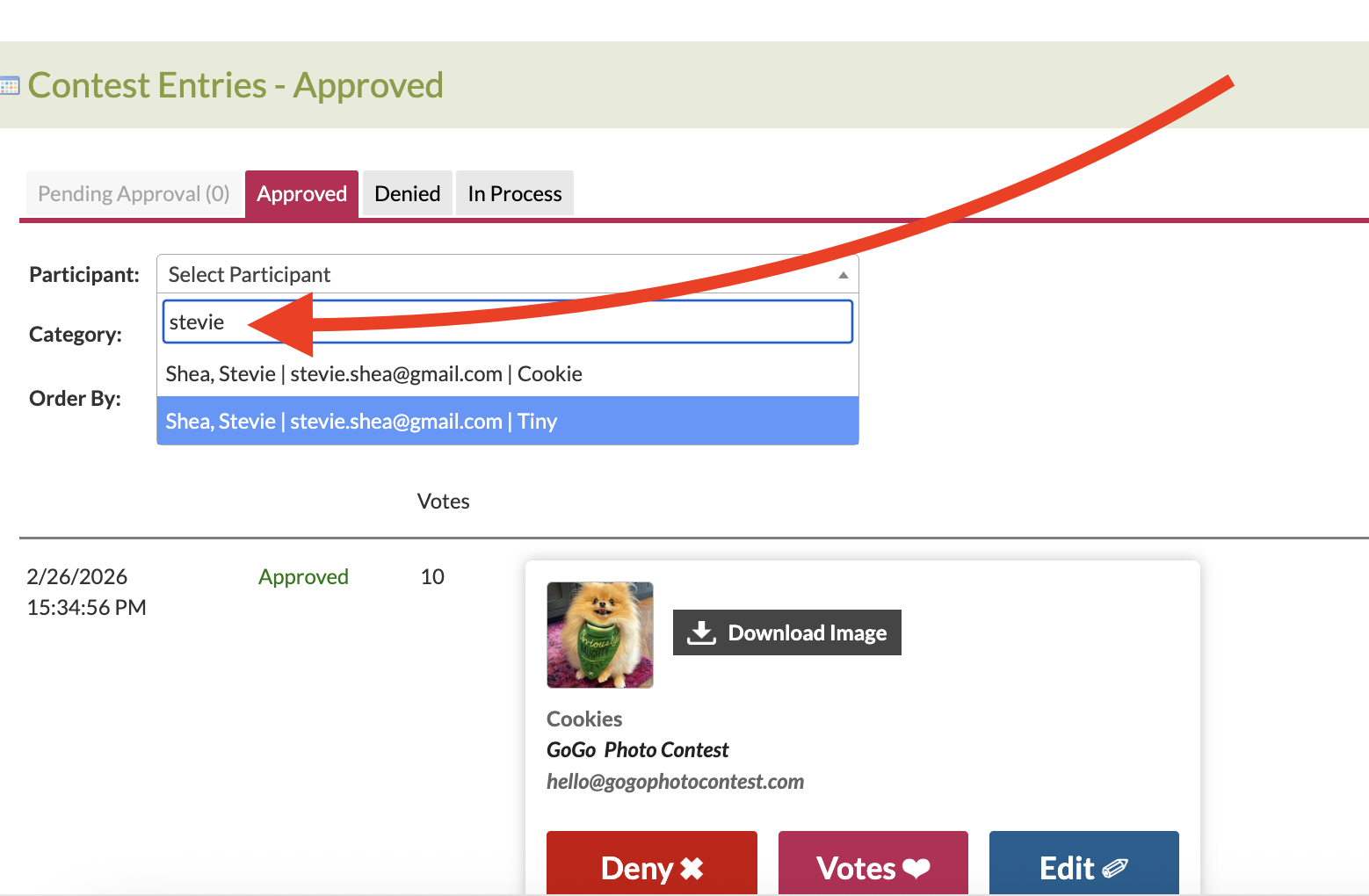Choose Shea, Stevie with pet Cookie
This screenshot has height=896, width=1369.
(508, 374)
